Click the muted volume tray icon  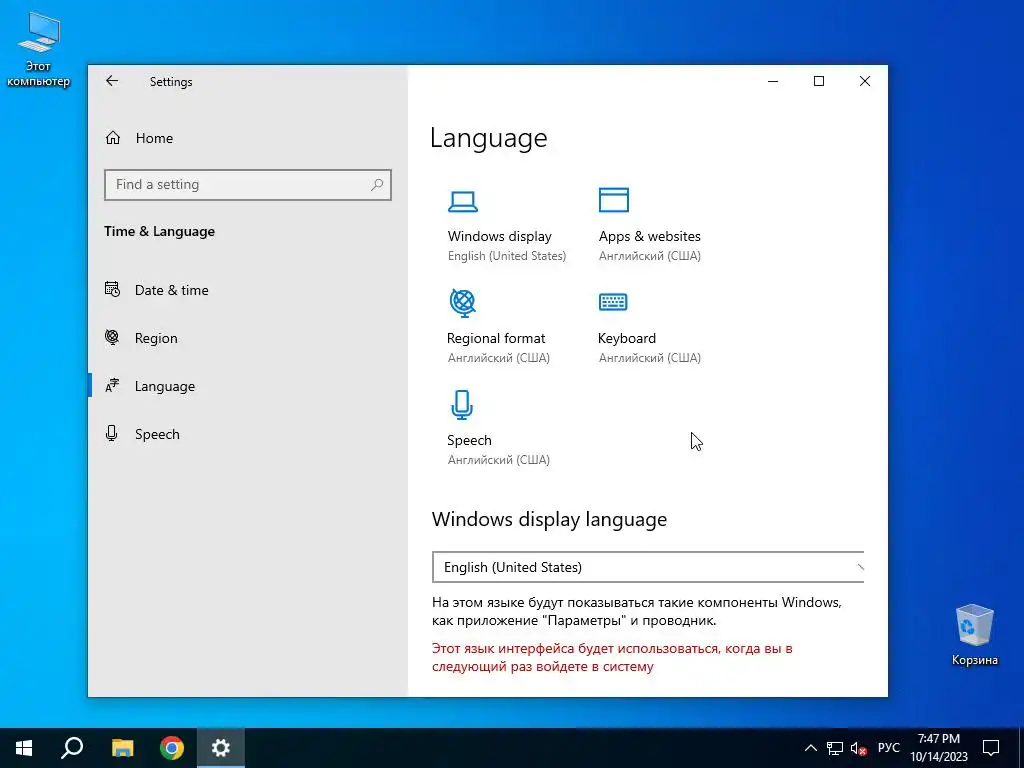click(x=859, y=748)
